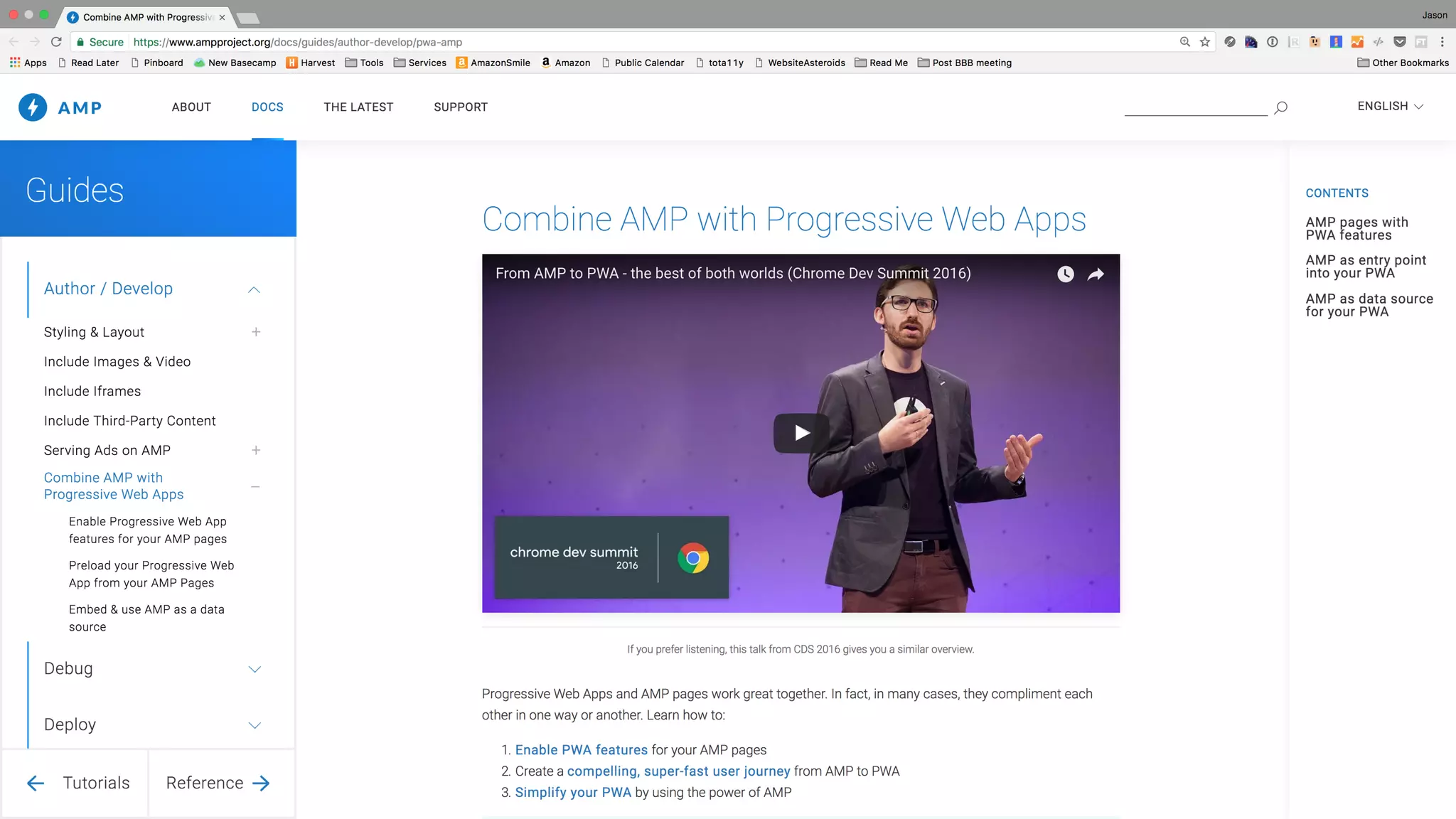Expand the Styling & Layout submenu
Viewport: 1456px width, 819px height.
[256, 332]
